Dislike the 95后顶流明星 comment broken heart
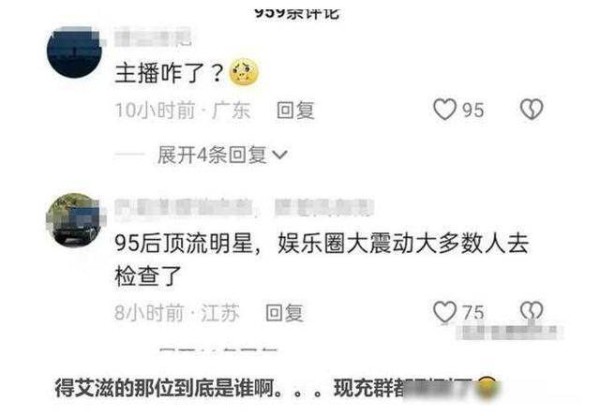Viewport: 600px width, 416px height. (532, 311)
